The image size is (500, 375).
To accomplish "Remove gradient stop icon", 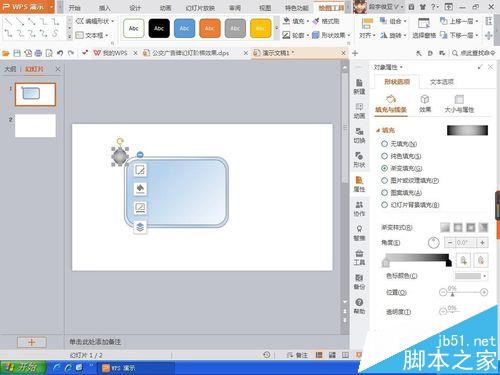I will pos(480,260).
